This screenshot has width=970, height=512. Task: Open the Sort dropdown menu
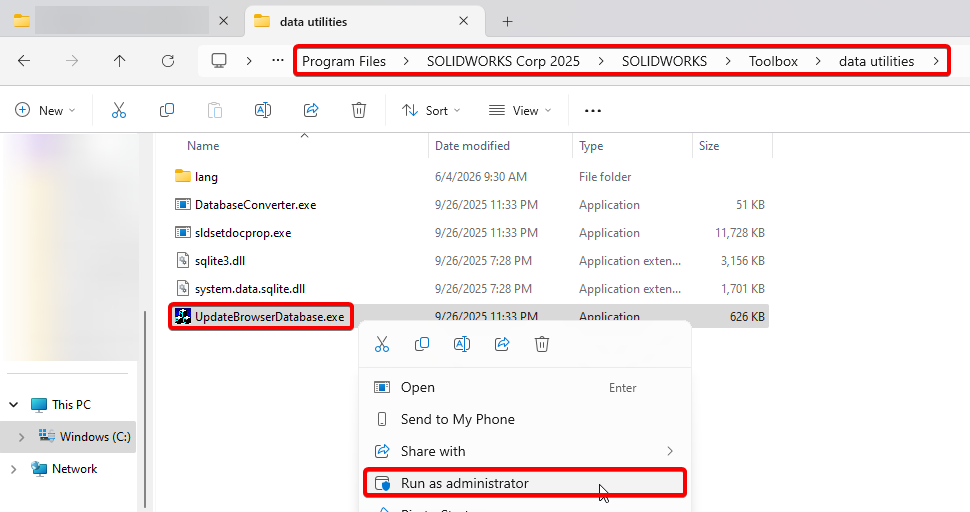tap(431, 111)
